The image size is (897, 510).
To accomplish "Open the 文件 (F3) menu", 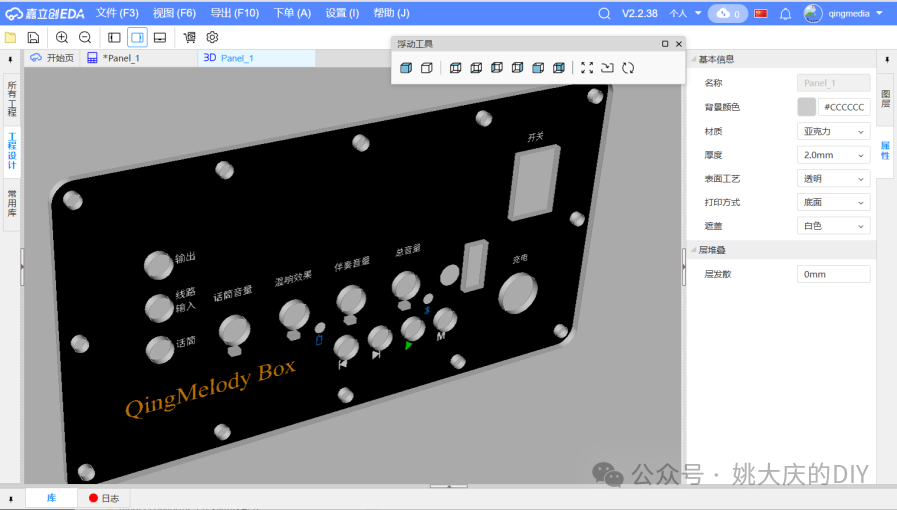I will (117, 13).
